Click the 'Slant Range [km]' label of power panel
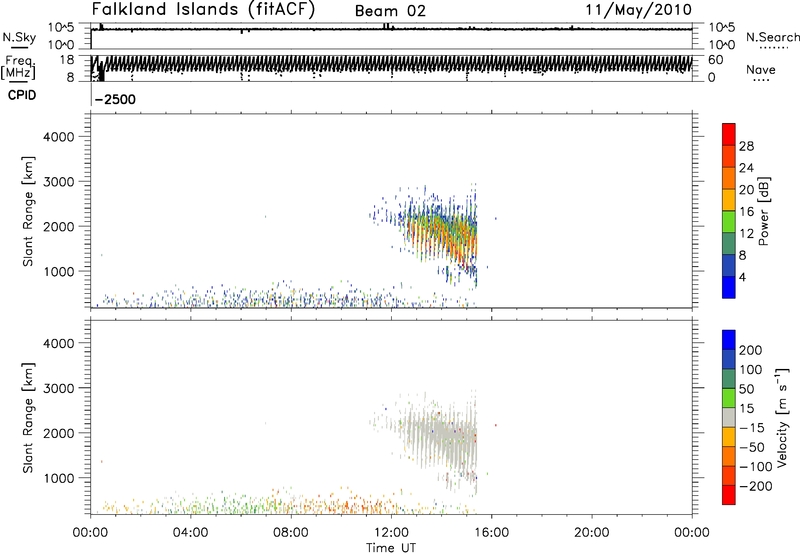Screen dimensions: 800x554 (x=28, y=211)
